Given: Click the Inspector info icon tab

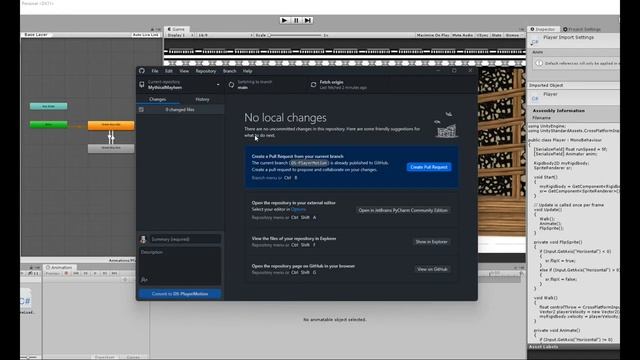Looking at the screenshot, I should pos(532,29).
